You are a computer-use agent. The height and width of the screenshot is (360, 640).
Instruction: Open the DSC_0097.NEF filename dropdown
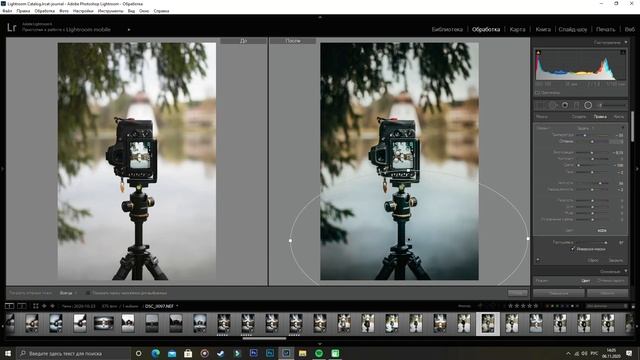tap(162, 306)
